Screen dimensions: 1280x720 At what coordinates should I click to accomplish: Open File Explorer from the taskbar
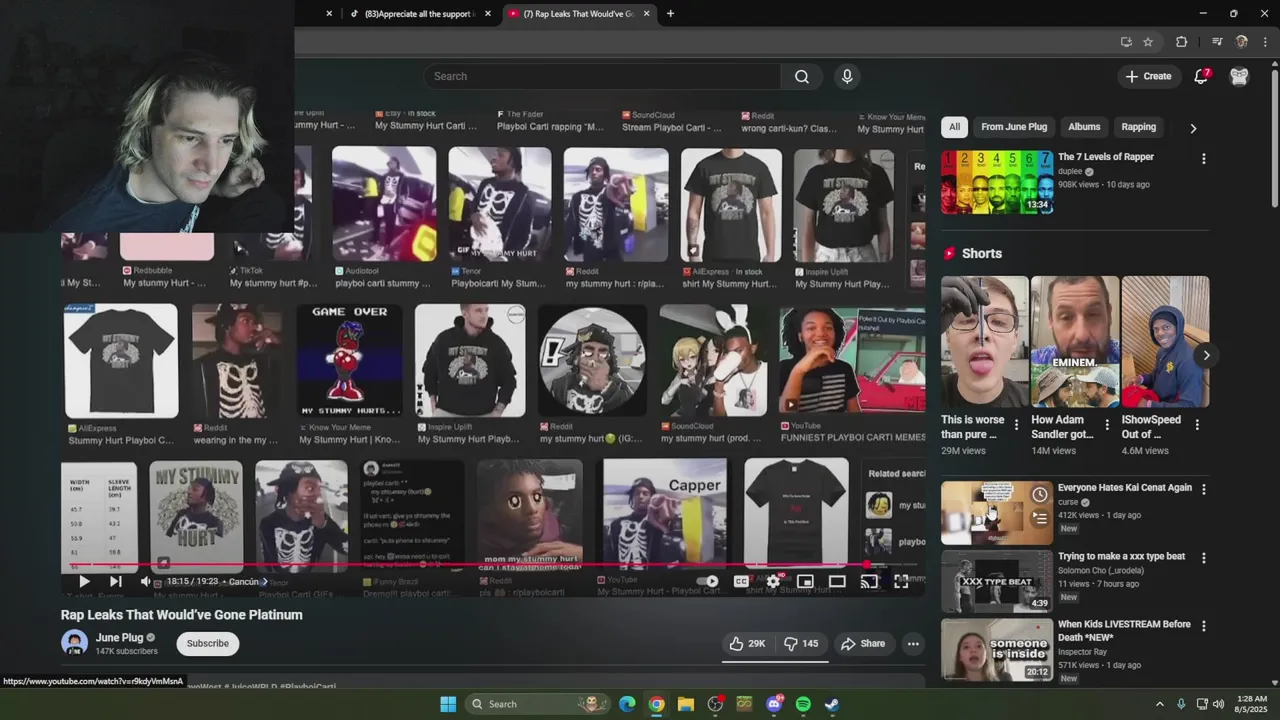coord(685,704)
